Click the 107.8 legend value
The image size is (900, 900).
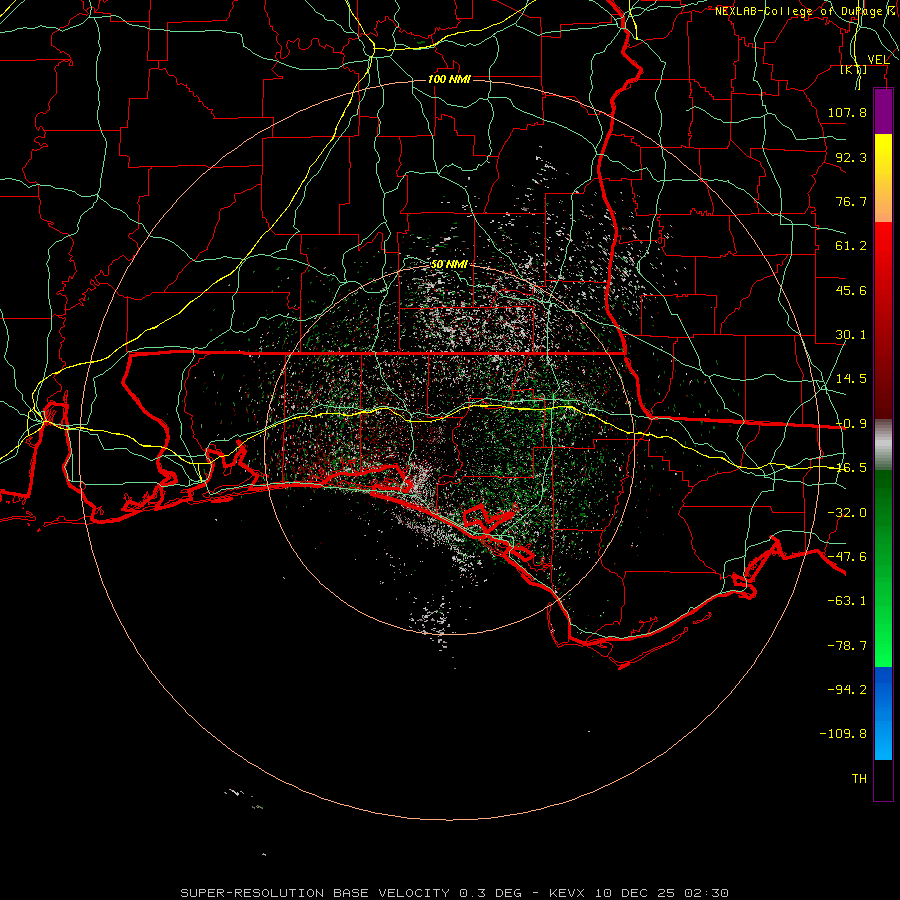point(847,112)
